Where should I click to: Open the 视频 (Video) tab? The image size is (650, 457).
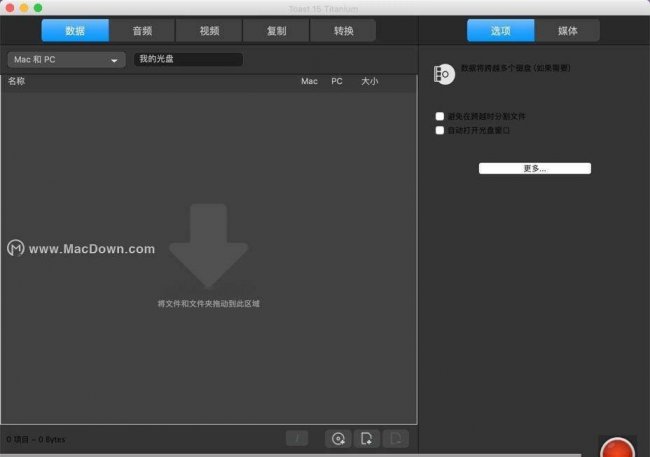(209, 30)
